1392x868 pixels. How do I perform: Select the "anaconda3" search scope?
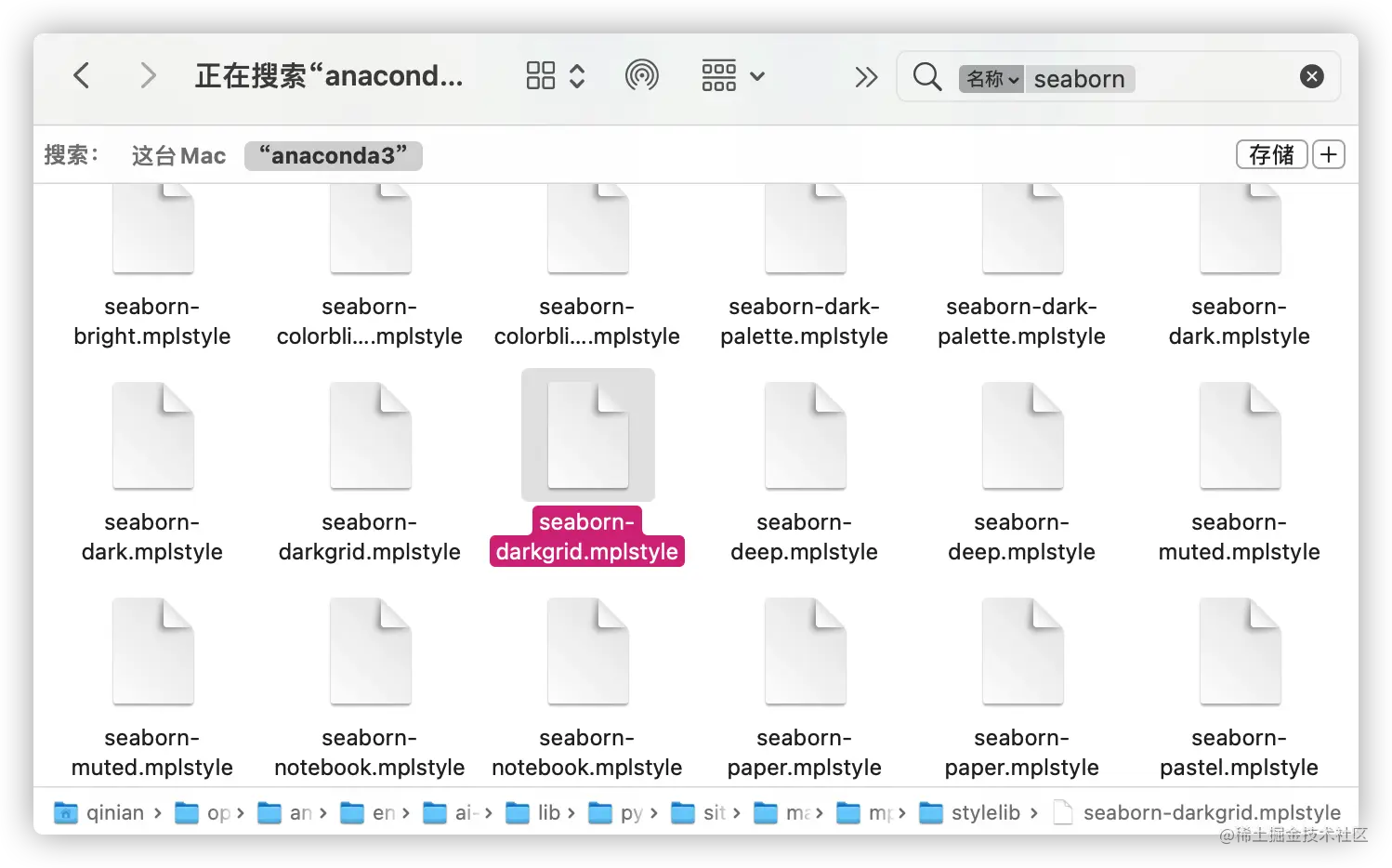pos(334,155)
